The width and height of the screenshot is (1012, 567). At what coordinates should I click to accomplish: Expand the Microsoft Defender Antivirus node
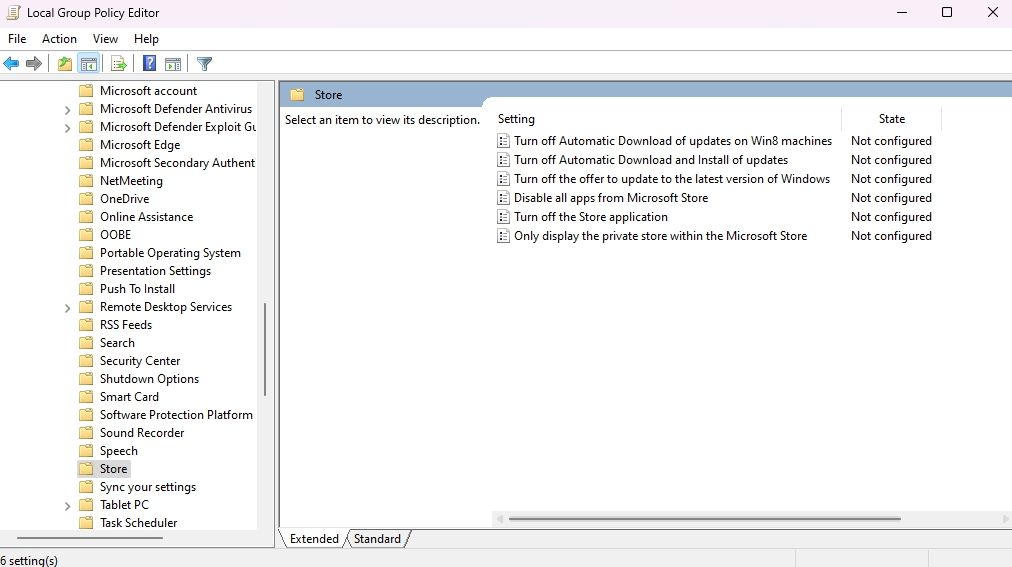pyautogui.click(x=67, y=110)
